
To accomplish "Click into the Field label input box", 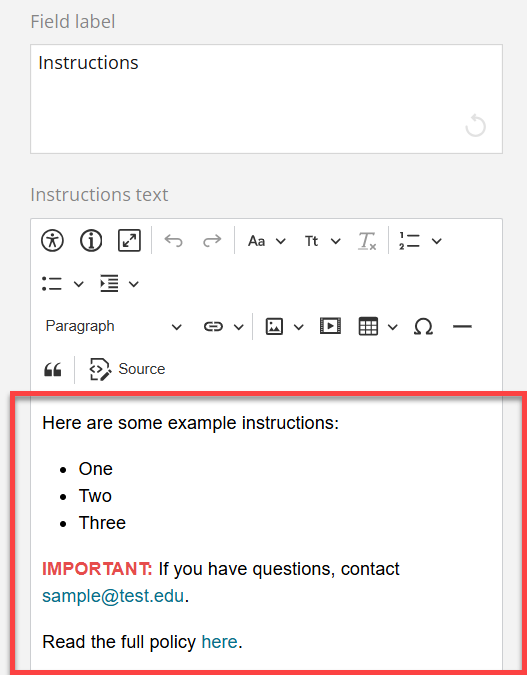I will [266, 99].
